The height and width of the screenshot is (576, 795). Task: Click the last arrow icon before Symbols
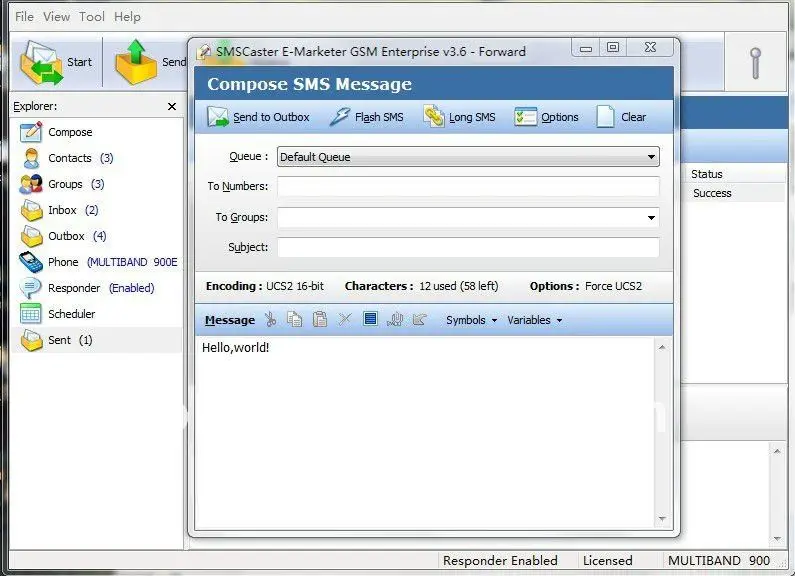(420, 319)
